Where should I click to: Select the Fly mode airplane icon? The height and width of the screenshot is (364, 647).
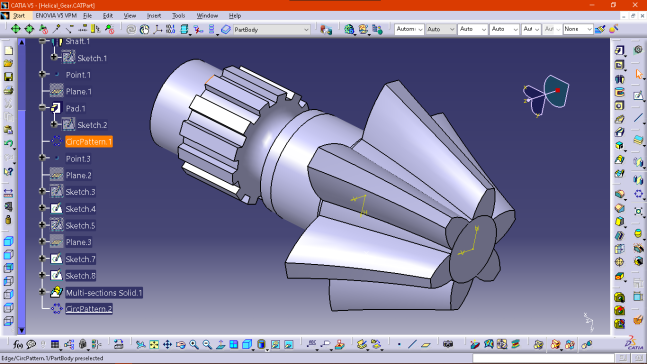[141, 344]
